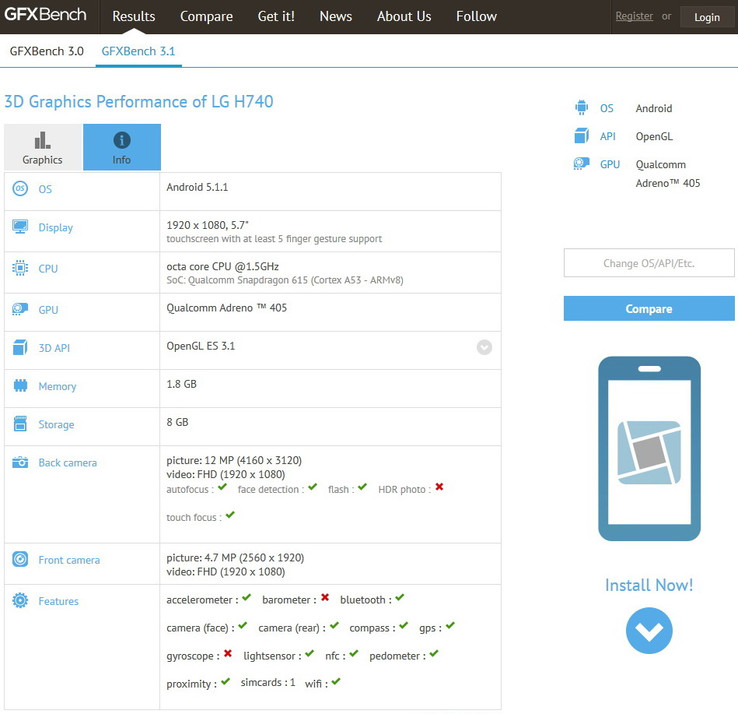Click the GPU label in table
The width and height of the screenshot is (738, 714).
pos(48,310)
